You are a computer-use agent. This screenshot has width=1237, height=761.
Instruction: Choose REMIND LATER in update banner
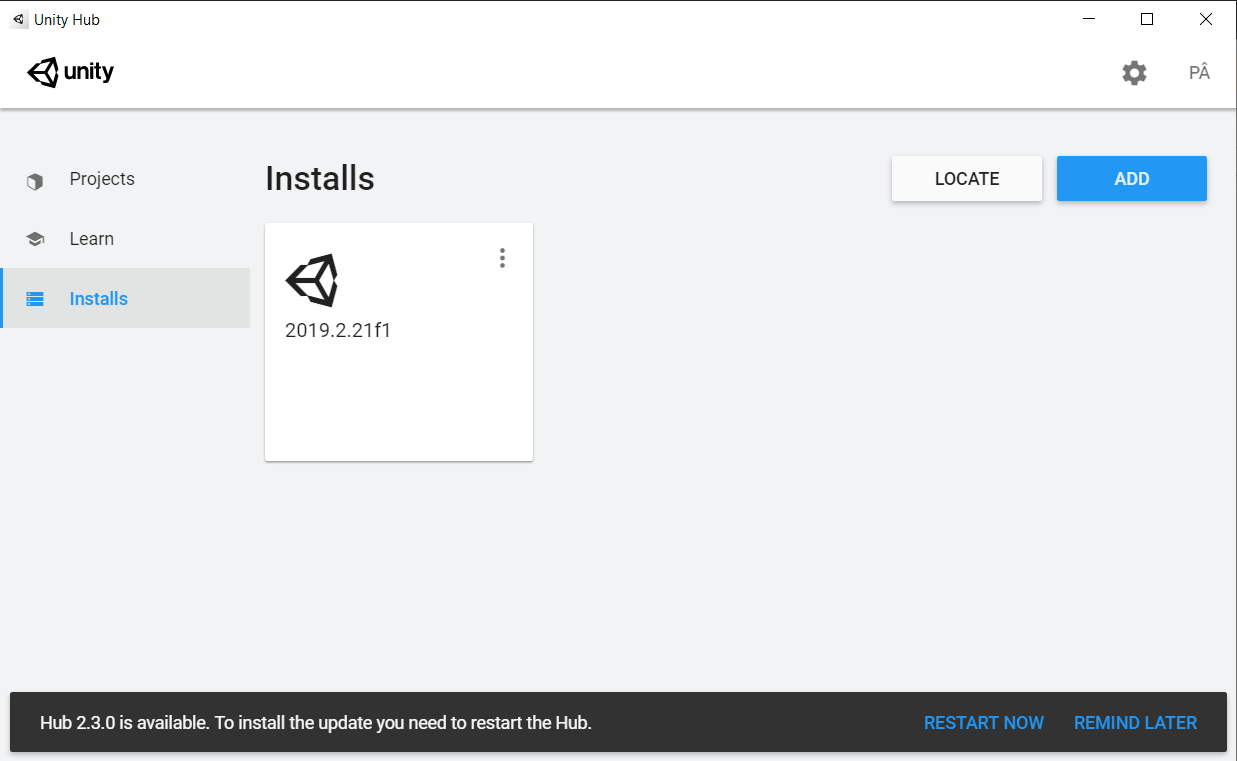(1135, 723)
